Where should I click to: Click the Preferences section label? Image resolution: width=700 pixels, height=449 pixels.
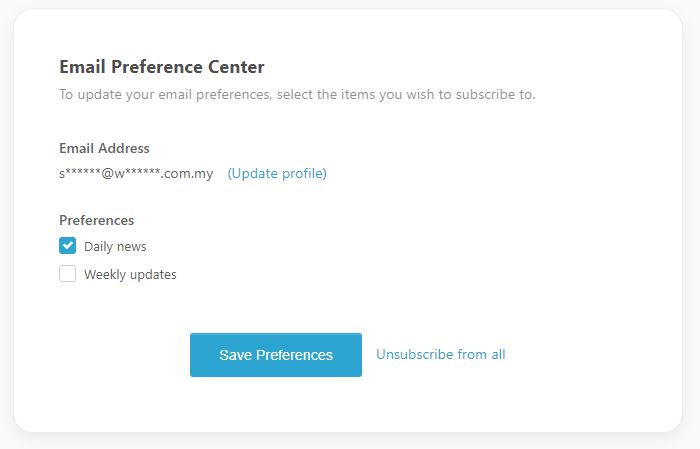96,220
